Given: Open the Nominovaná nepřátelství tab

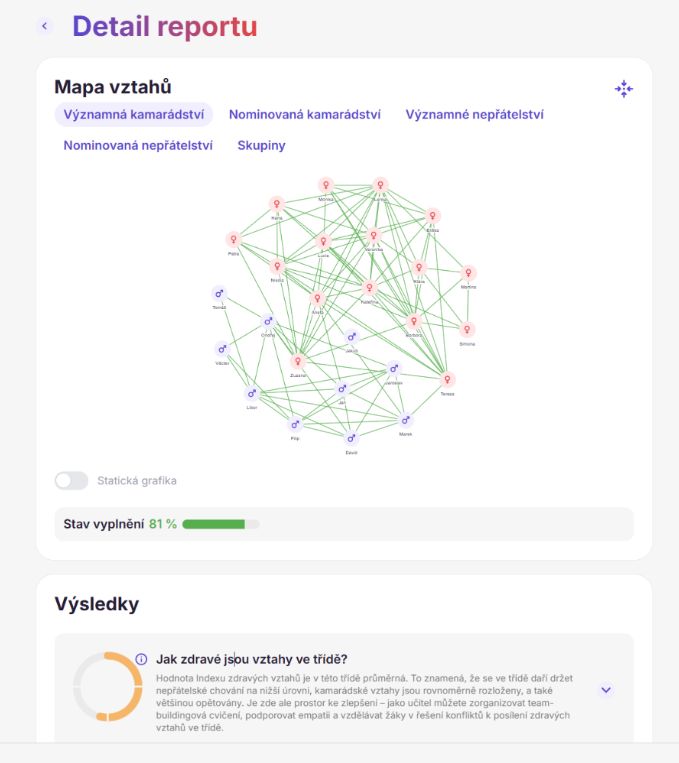Looking at the screenshot, I should [x=138, y=145].
